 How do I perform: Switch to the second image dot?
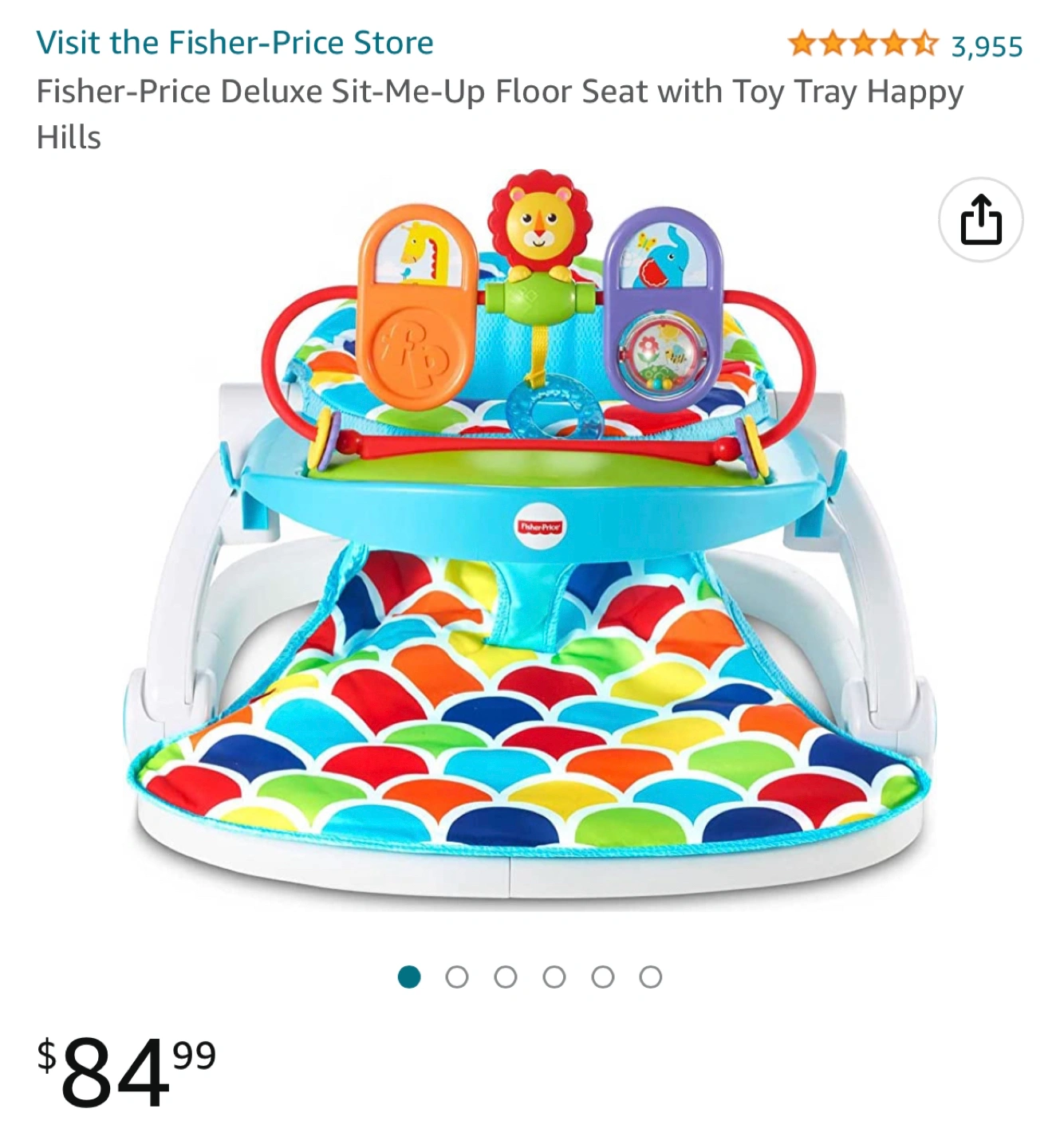[x=457, y=977]
